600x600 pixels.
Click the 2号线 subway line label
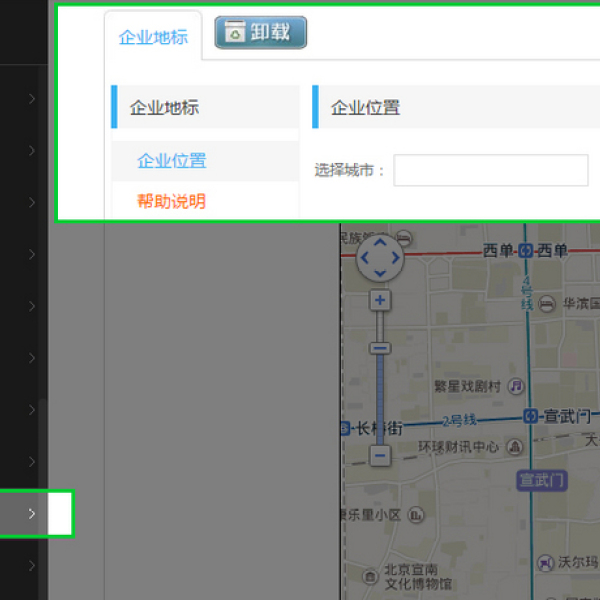click(460, 420)
